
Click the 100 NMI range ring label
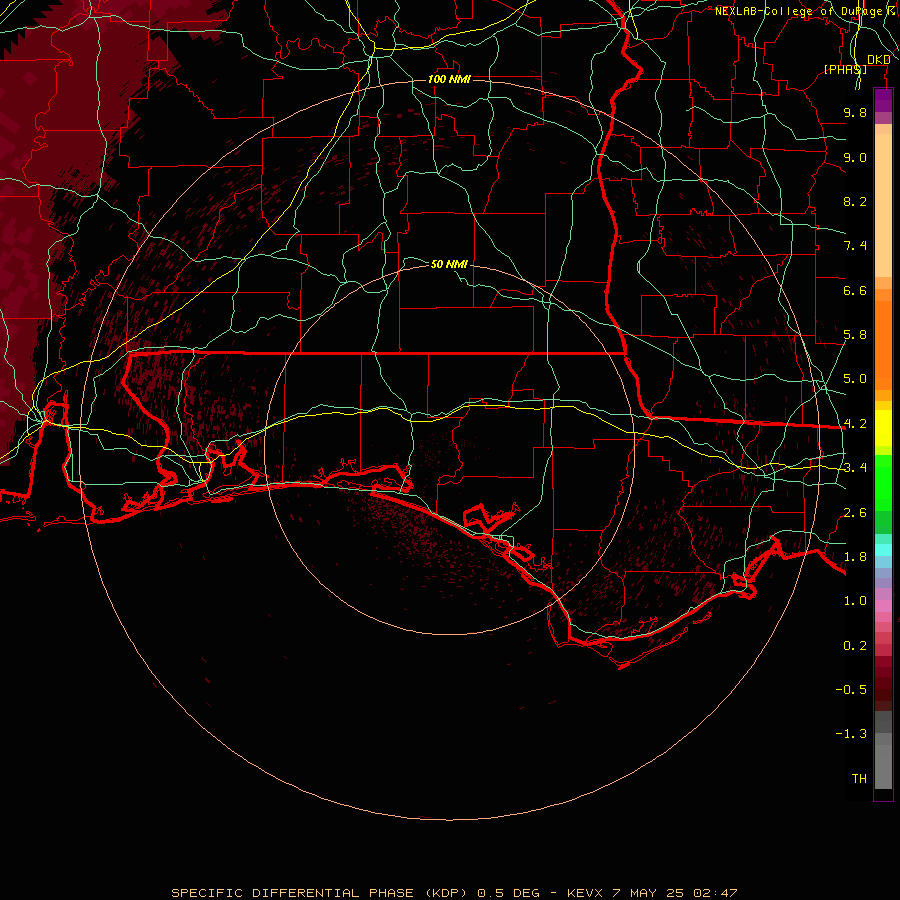pos(449,79)
